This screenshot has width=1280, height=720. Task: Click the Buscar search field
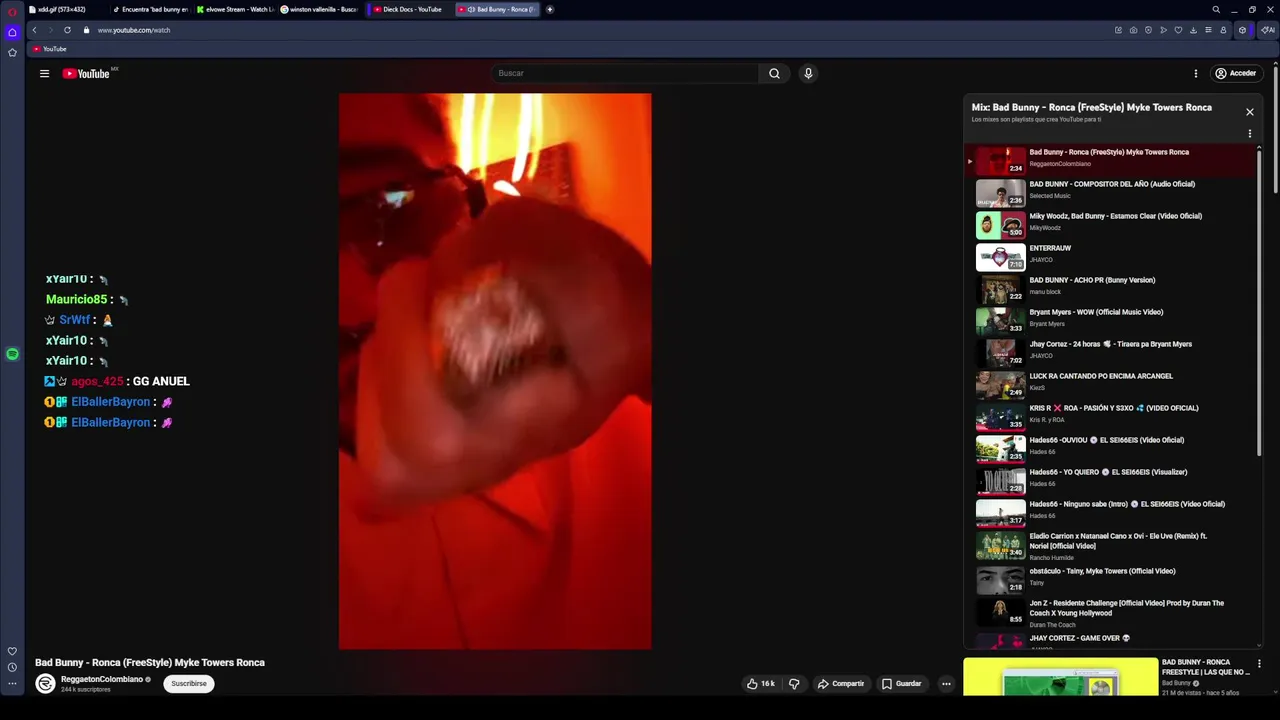pyautogui.click(x=625, y=73)
